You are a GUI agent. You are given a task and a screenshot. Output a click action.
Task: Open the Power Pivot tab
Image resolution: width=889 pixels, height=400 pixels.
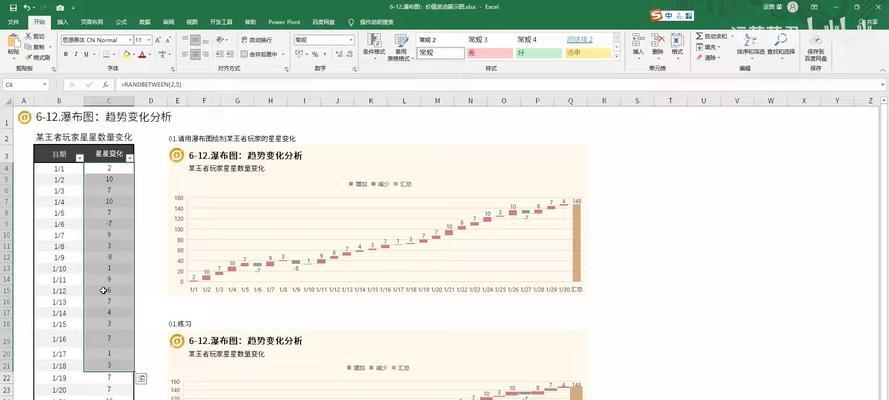click(284, 22)
